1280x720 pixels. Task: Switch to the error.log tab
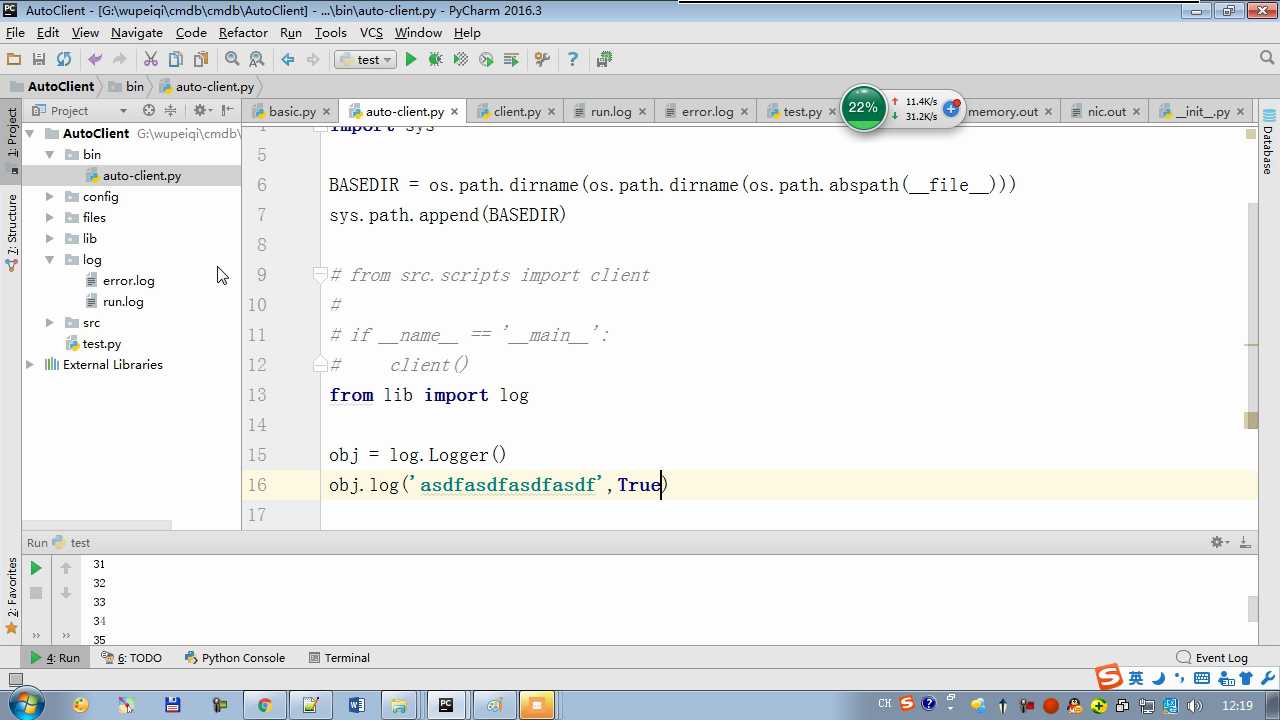point(707,112)
